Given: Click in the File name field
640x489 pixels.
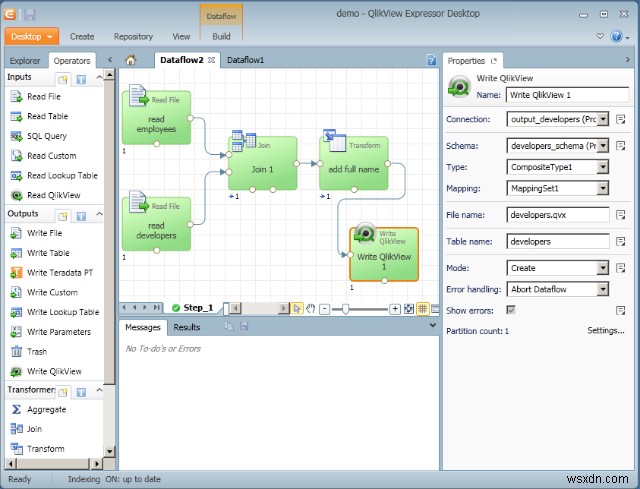Looking at the screenshot, I should pyautogui.click(x=558, y=215).
